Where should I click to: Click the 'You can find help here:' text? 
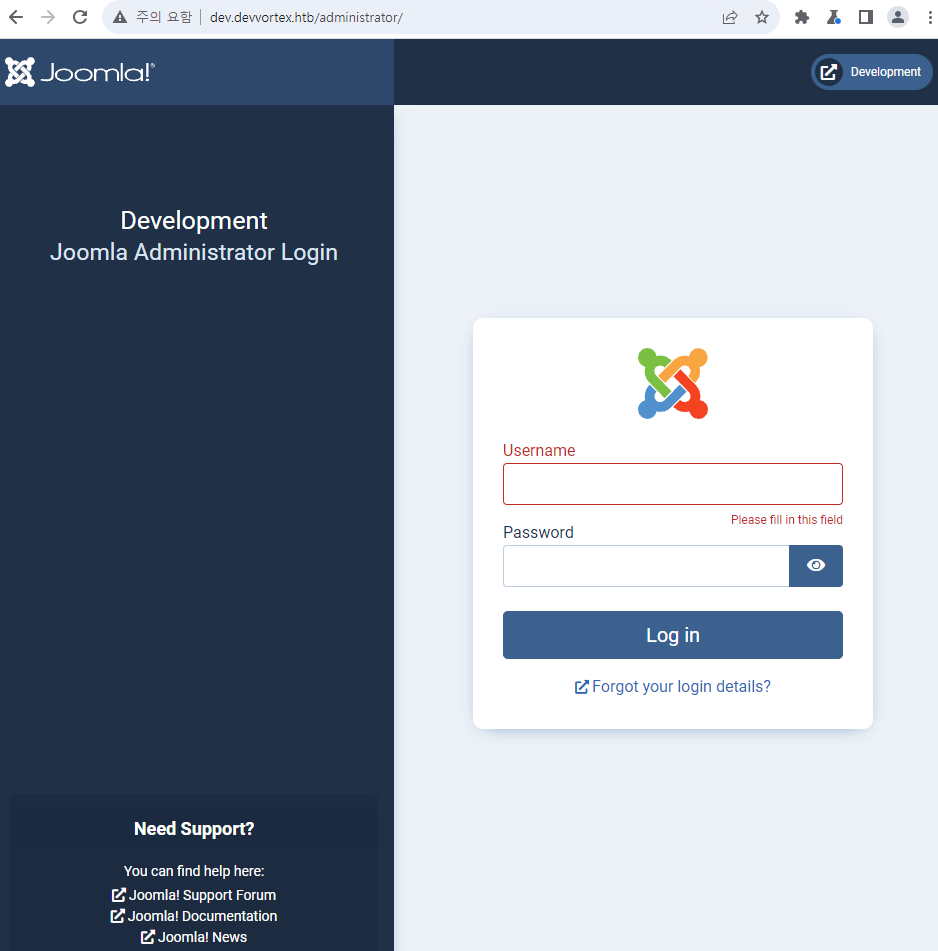click(x=194, y=871)
